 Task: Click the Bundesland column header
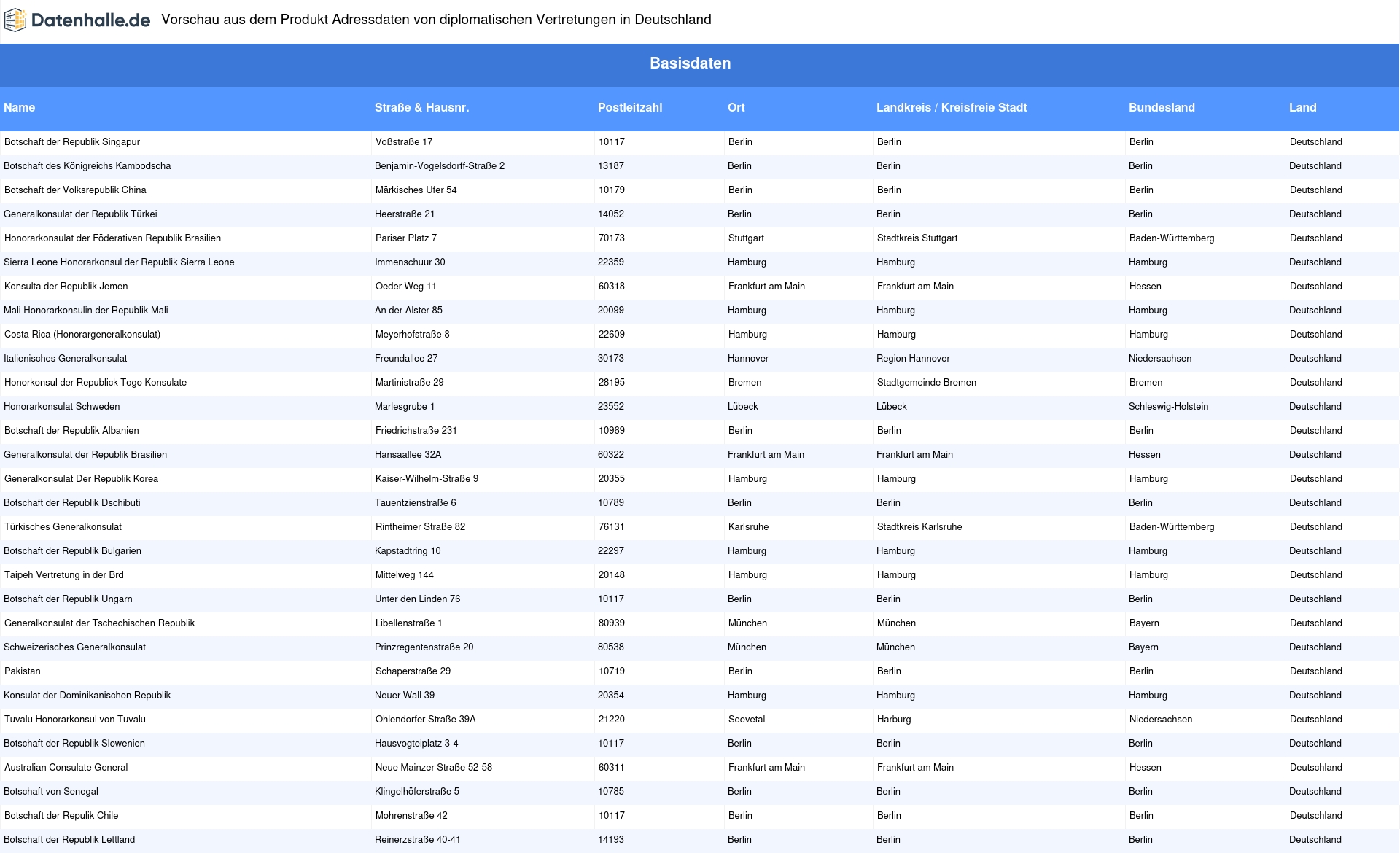click(x=1162, y=107)
